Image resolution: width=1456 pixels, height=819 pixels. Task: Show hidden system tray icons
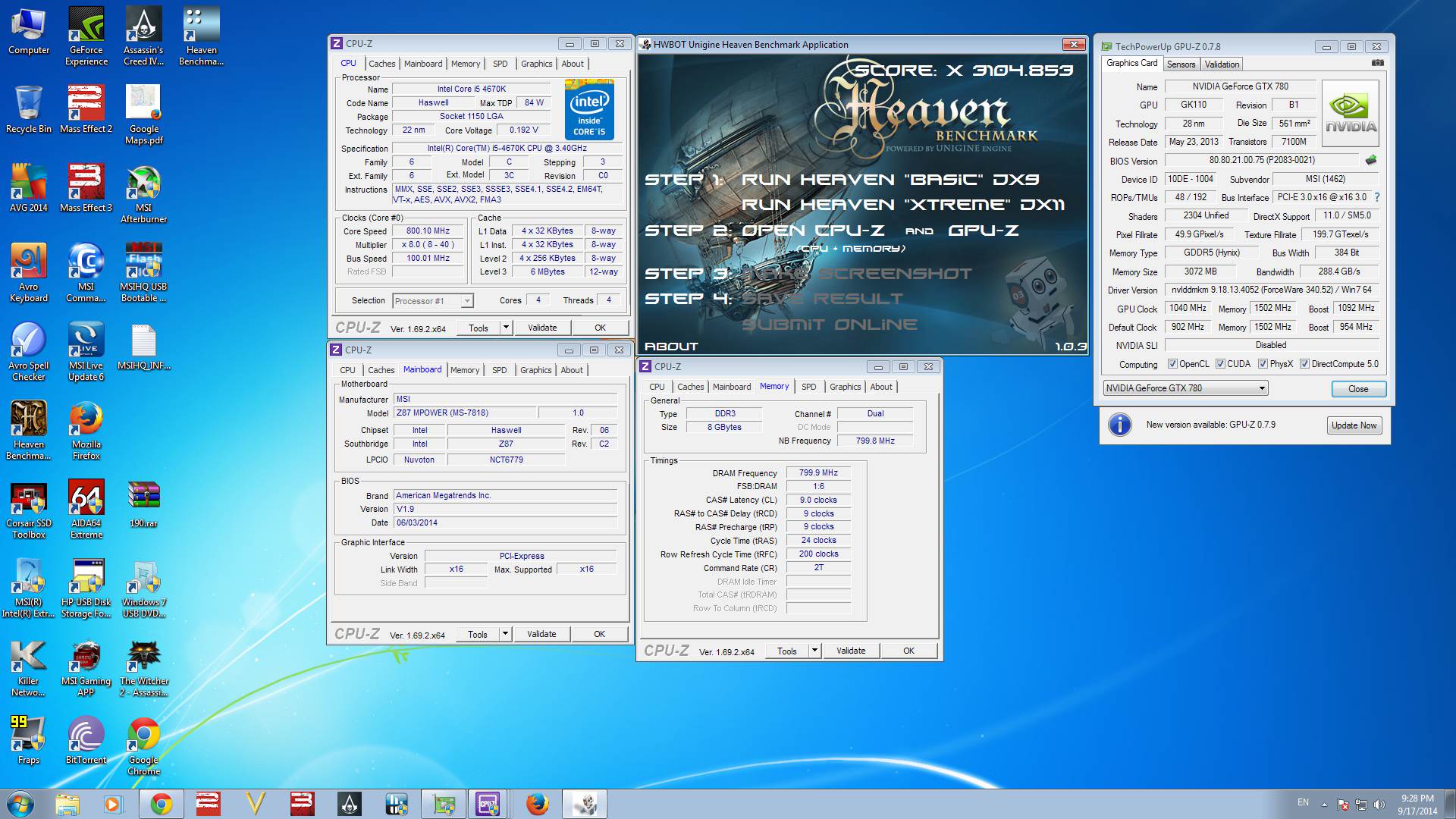coord(1324,805)
